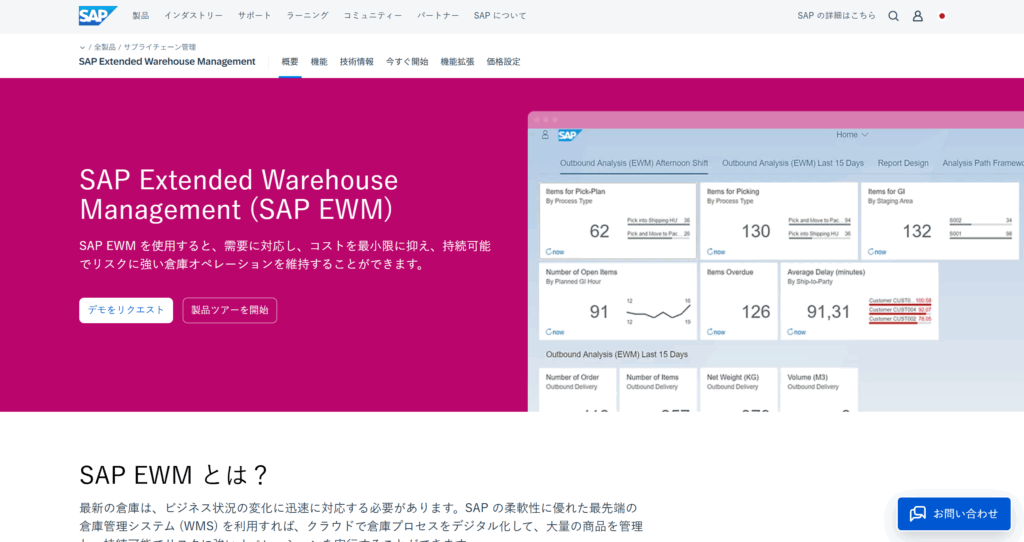Click the Items Overdue value 126

point(756,312)
